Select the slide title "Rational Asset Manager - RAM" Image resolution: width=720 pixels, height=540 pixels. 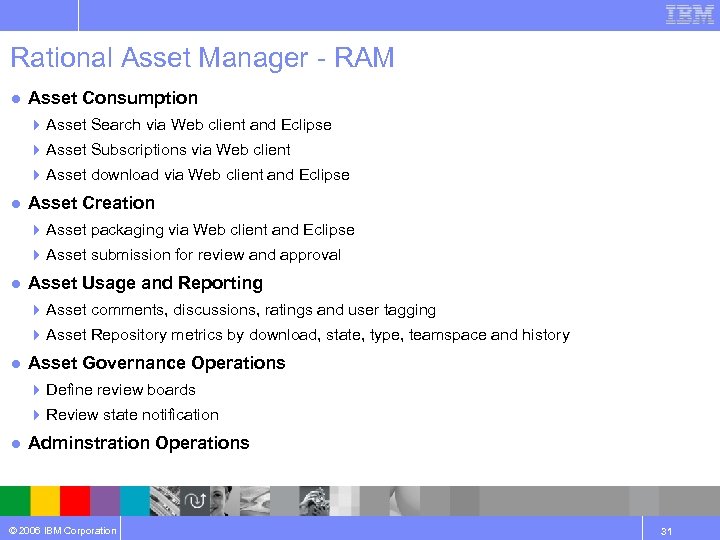point(202,58)
